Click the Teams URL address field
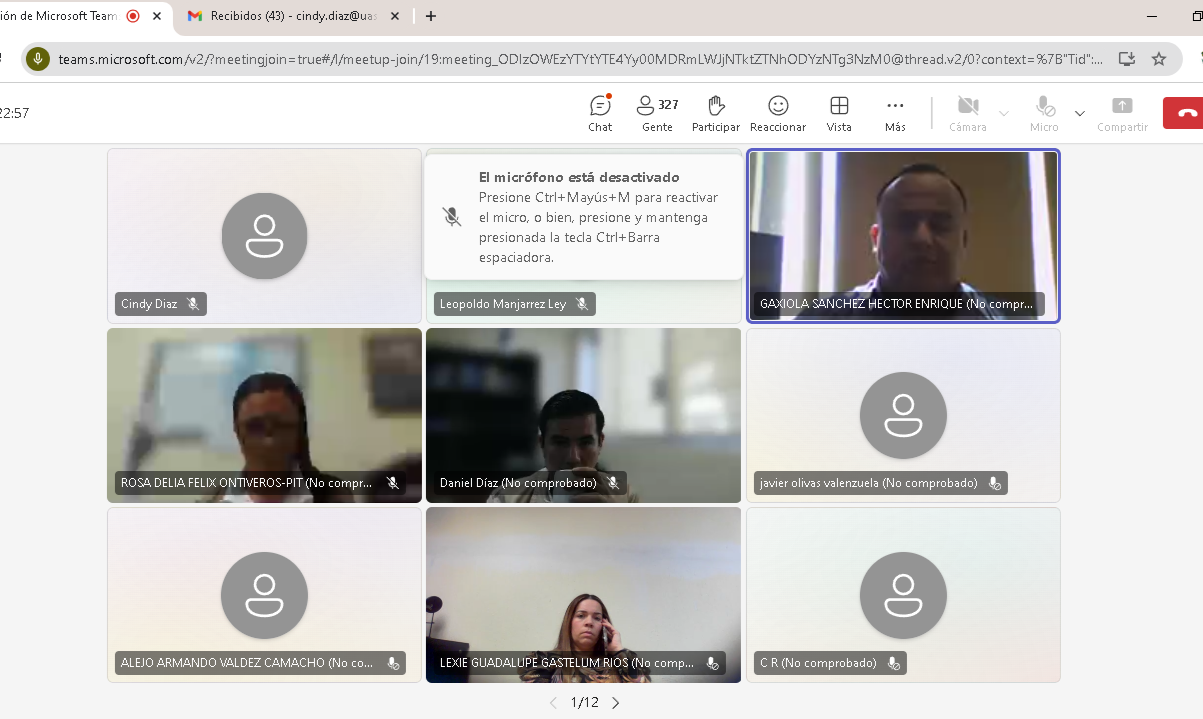The height and width of the screenshot is (719, 1203). pos(580,59)
